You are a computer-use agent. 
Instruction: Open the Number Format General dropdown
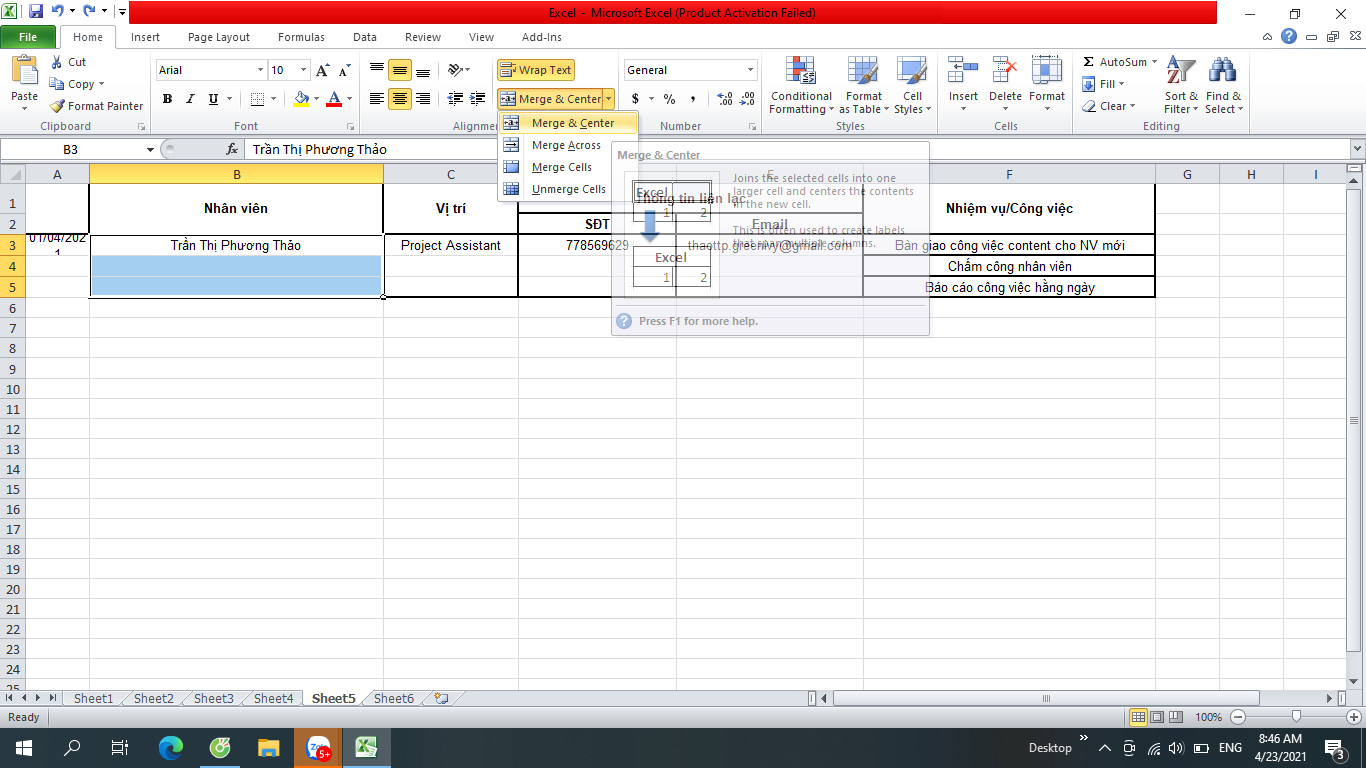point(751,70)
